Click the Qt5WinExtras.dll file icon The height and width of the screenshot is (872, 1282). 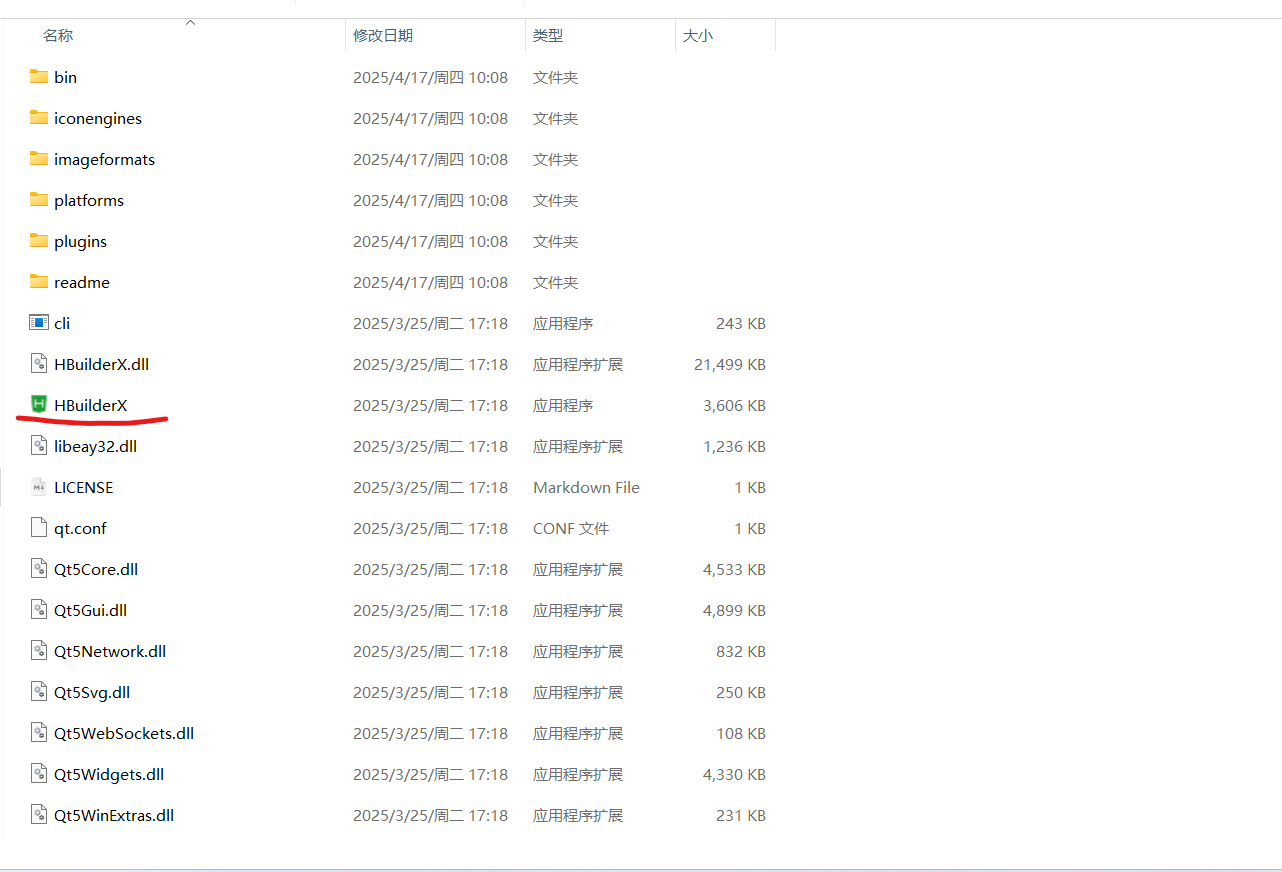pos(39,815)
